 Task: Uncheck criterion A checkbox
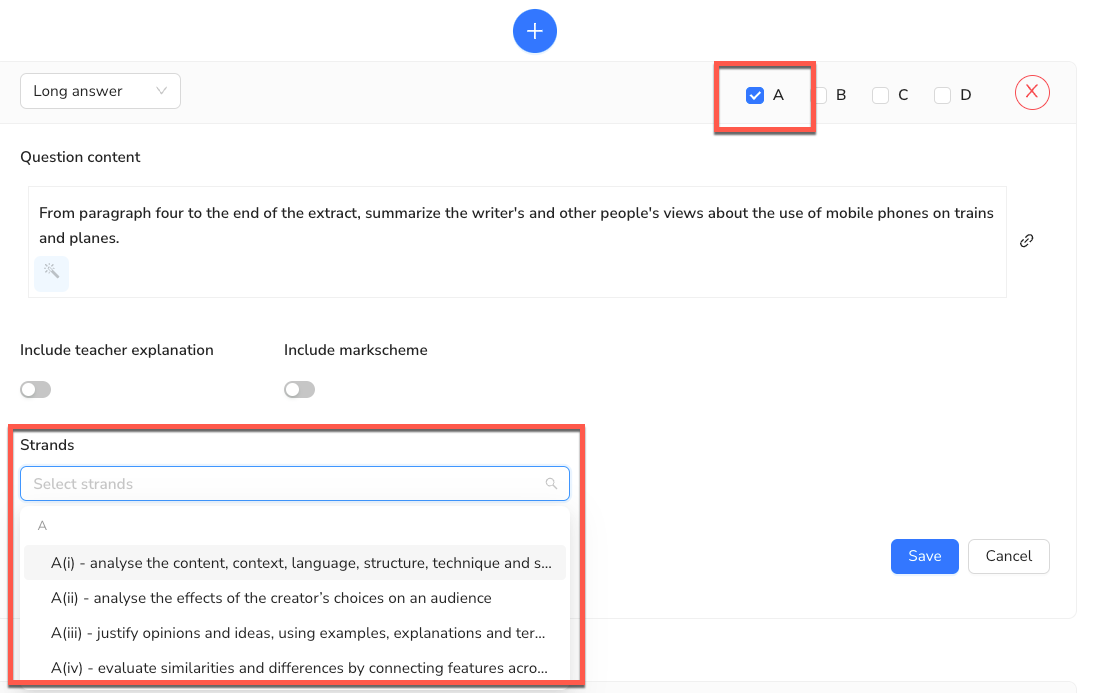(x=755, y=96)
